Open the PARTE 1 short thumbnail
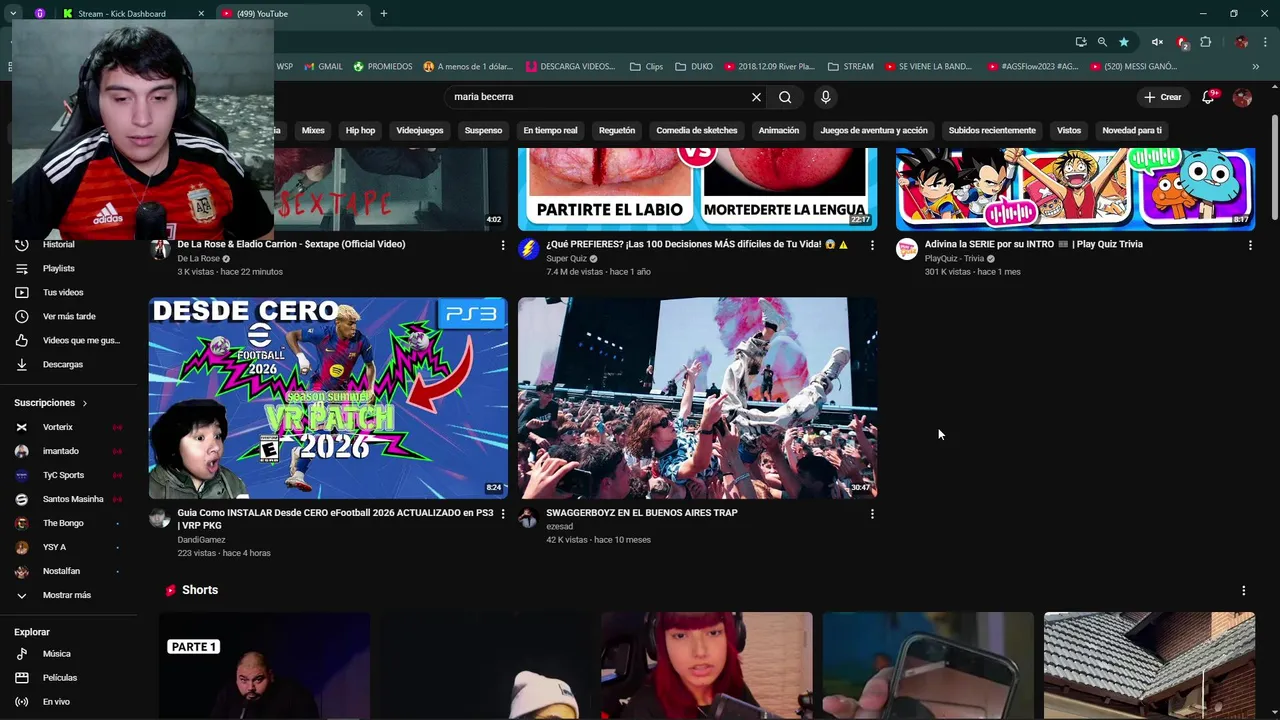 click(x=264, y=666)
